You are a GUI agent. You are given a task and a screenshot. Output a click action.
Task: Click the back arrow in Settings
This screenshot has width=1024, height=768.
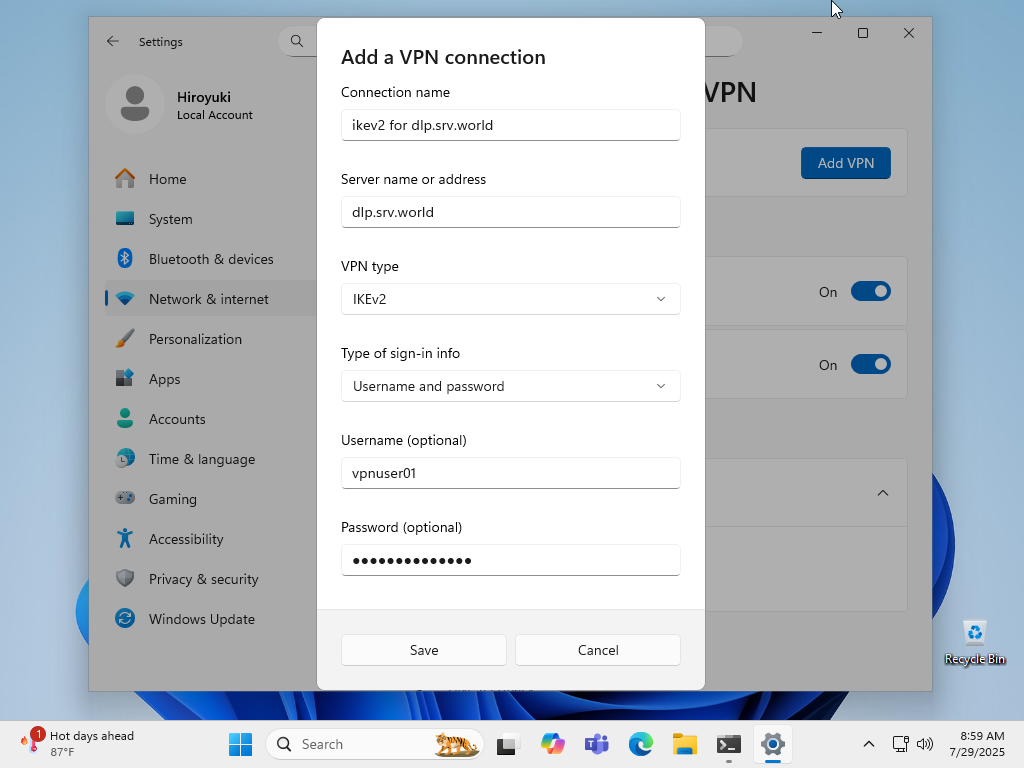pyautogui.click(x=112, y=41)
